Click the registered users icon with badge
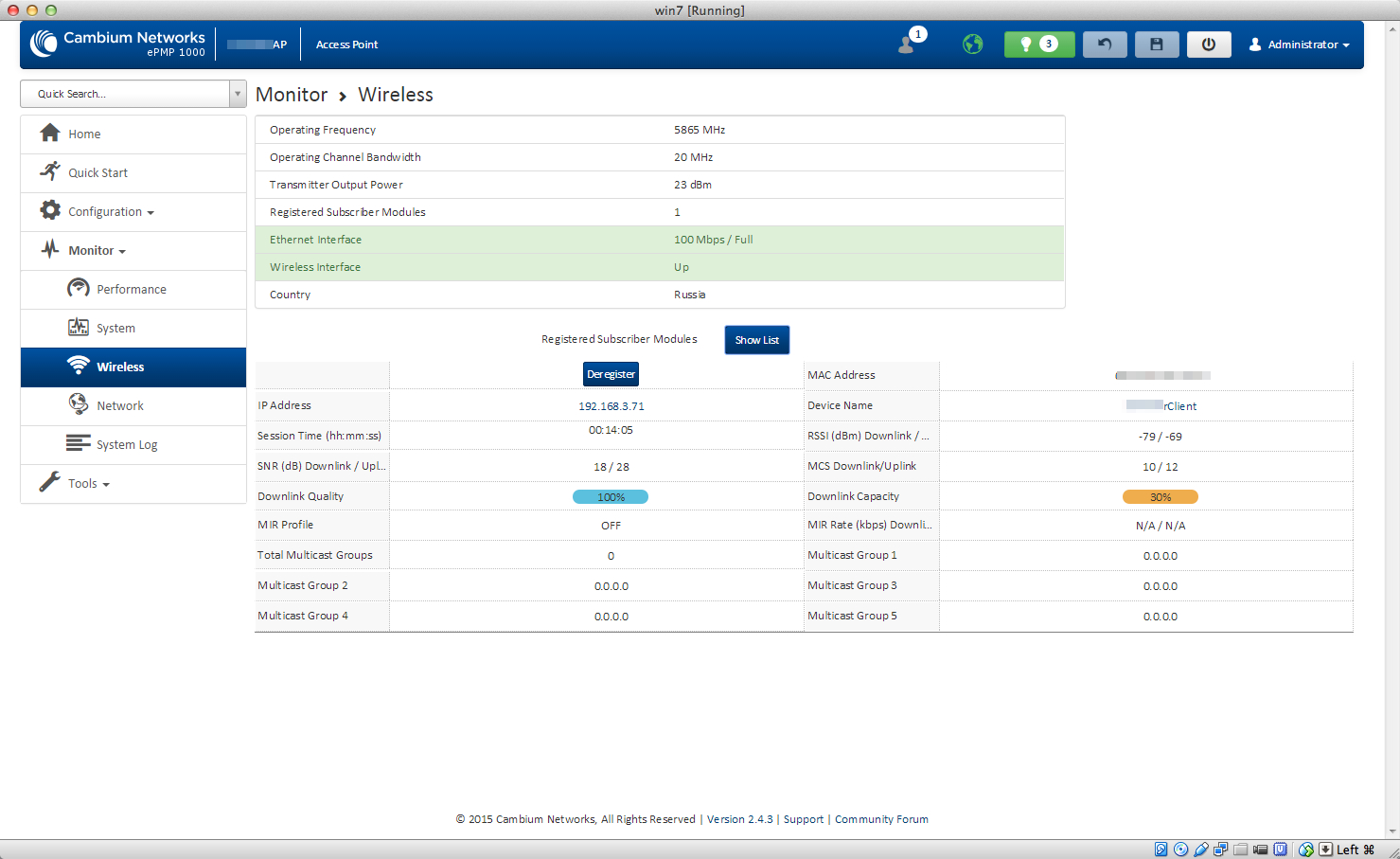The height and width of the screenshot is (859, 1400). coord(909,44)
